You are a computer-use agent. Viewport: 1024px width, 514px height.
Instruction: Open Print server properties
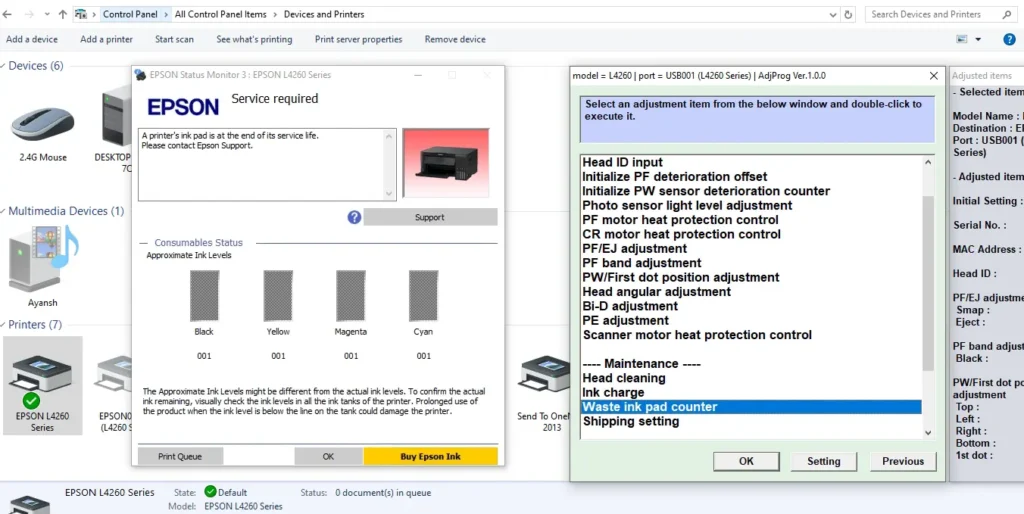[x=359, y=39]
